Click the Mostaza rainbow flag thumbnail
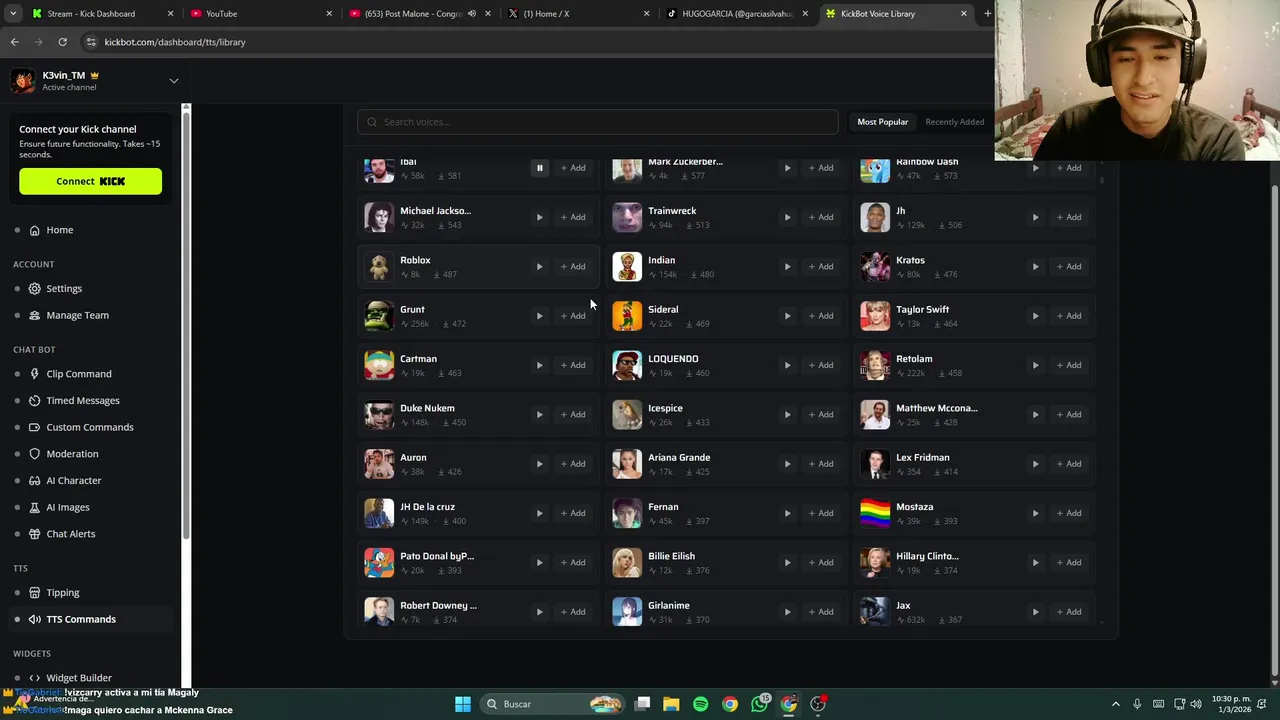Image resolution: width=1280 pixels, height=720 pixels. (x=875, y=513)
